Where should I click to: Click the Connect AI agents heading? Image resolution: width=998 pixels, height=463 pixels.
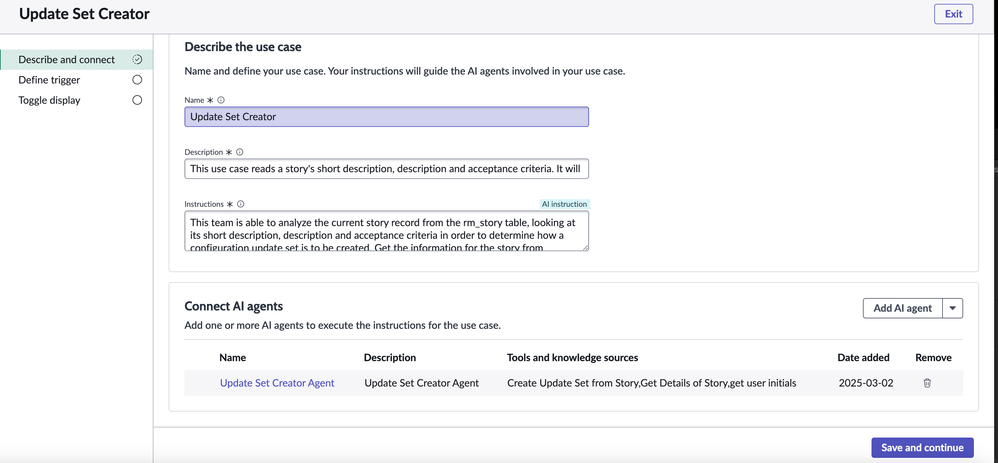[x=234, y=306]
